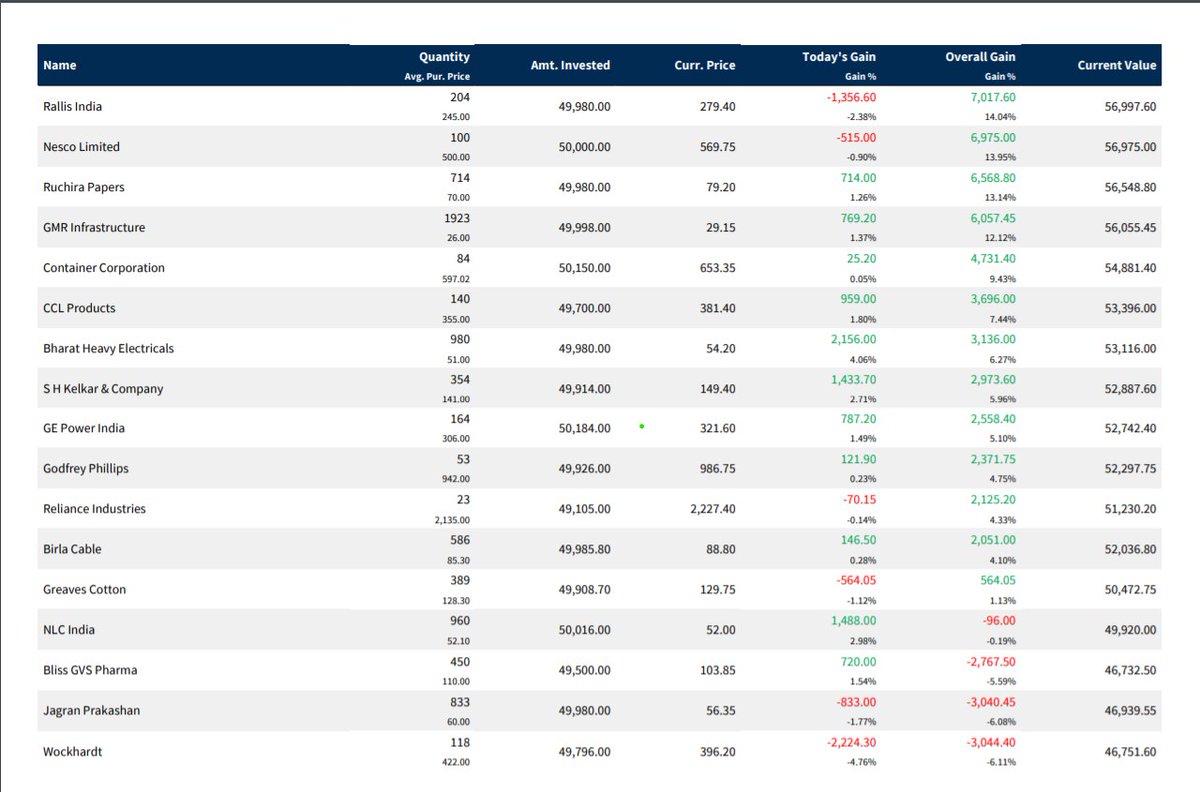Open the Birla Cable stock name
1200x792 pixels.
click(72, 549)
